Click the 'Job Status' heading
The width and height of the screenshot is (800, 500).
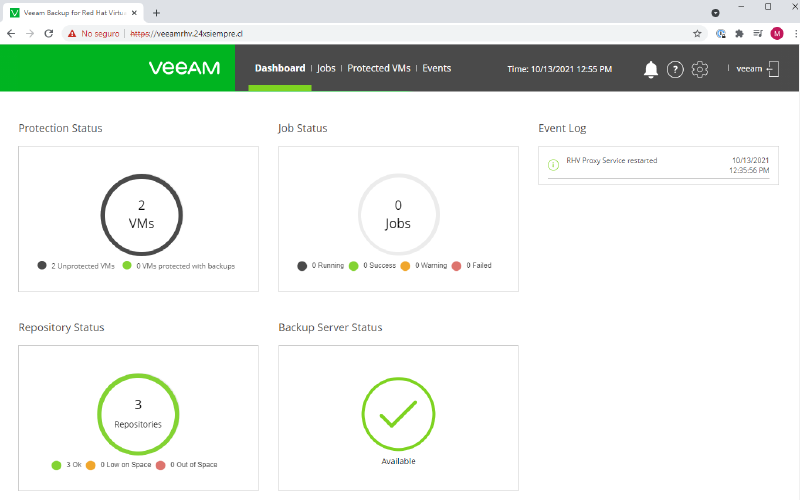303,128
